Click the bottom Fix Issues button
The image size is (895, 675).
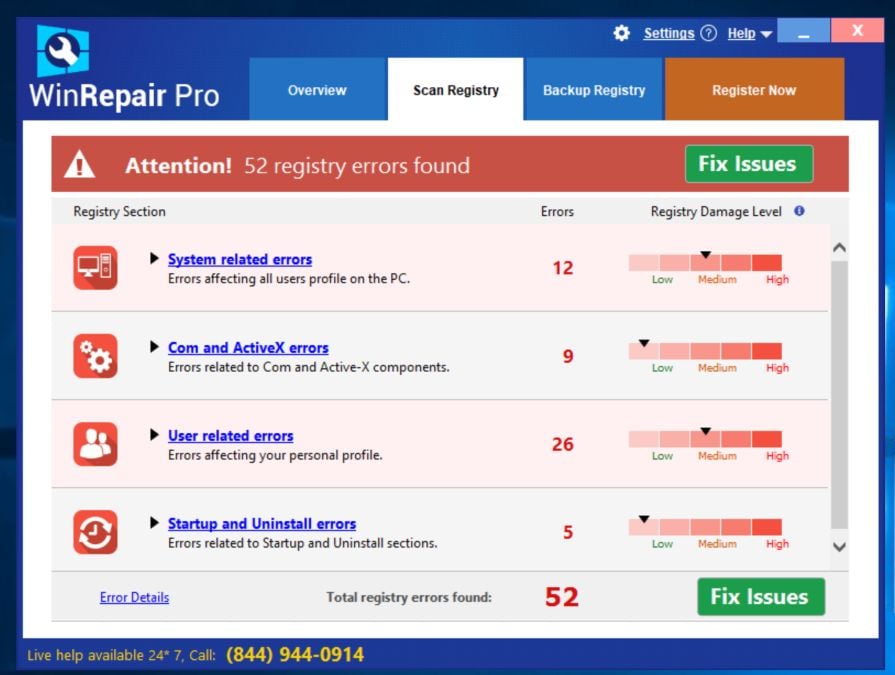pyautogui.click(x=760, y=597)
